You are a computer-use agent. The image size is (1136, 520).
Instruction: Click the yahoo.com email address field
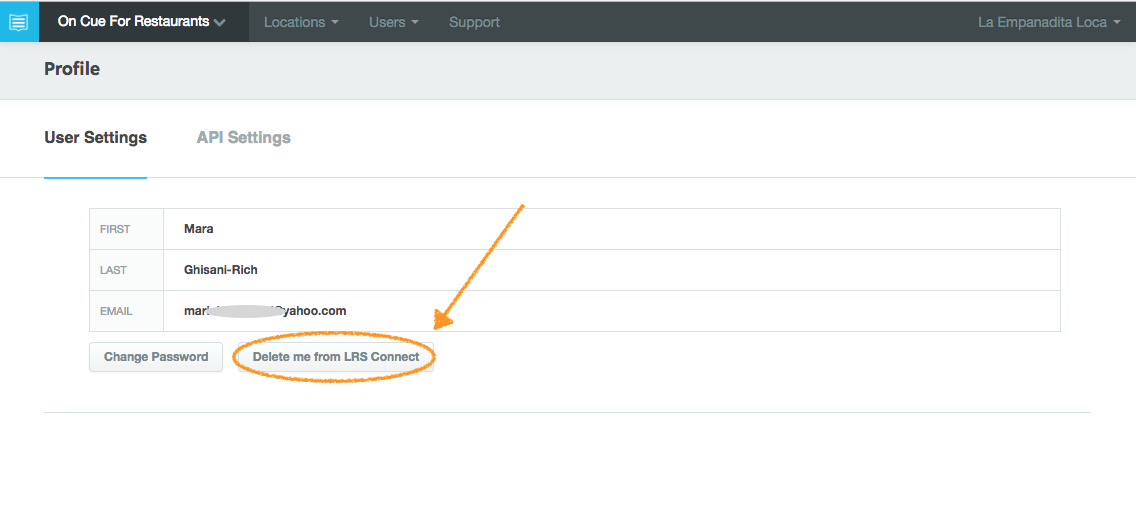265,311
